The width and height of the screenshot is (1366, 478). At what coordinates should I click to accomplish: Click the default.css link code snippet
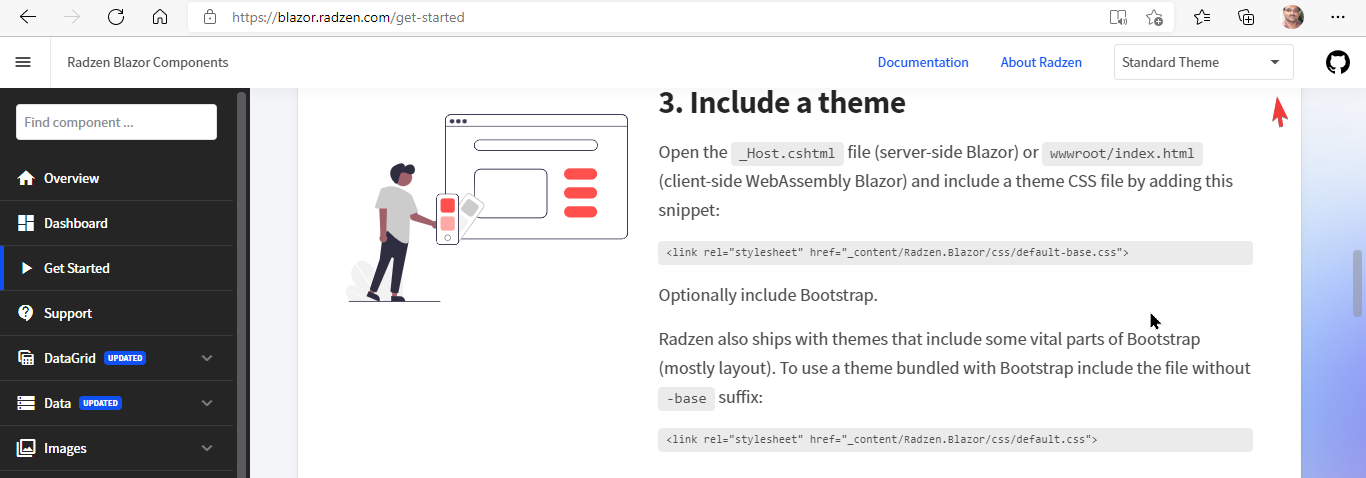click(955, 440)
